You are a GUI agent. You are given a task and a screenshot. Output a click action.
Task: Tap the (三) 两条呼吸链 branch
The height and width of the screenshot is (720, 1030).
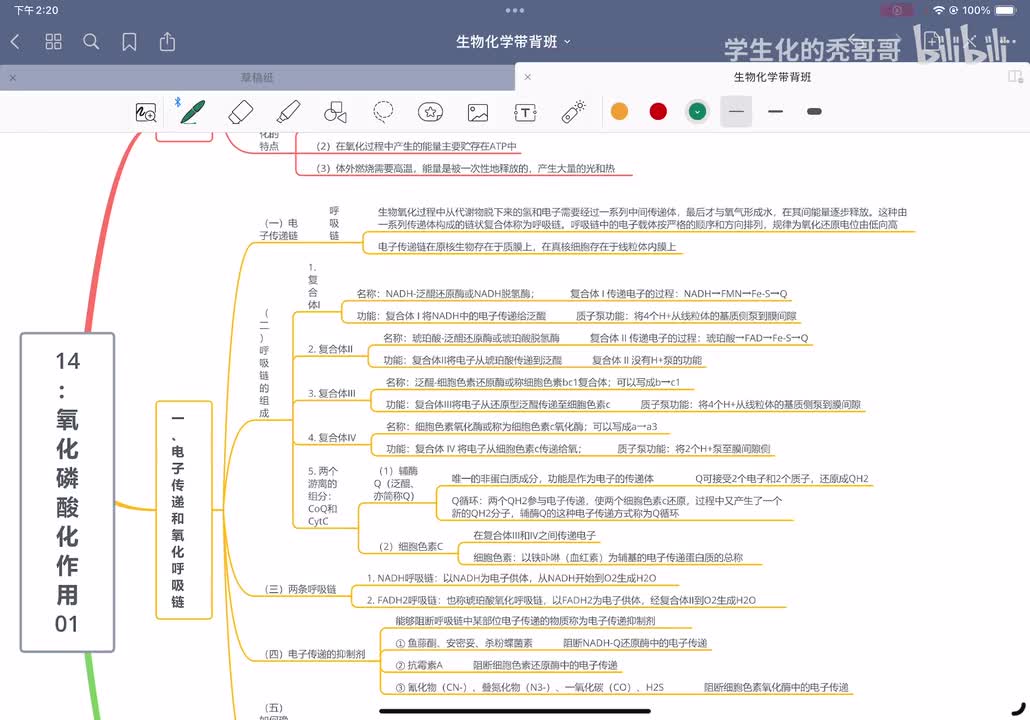coord(300,589)
